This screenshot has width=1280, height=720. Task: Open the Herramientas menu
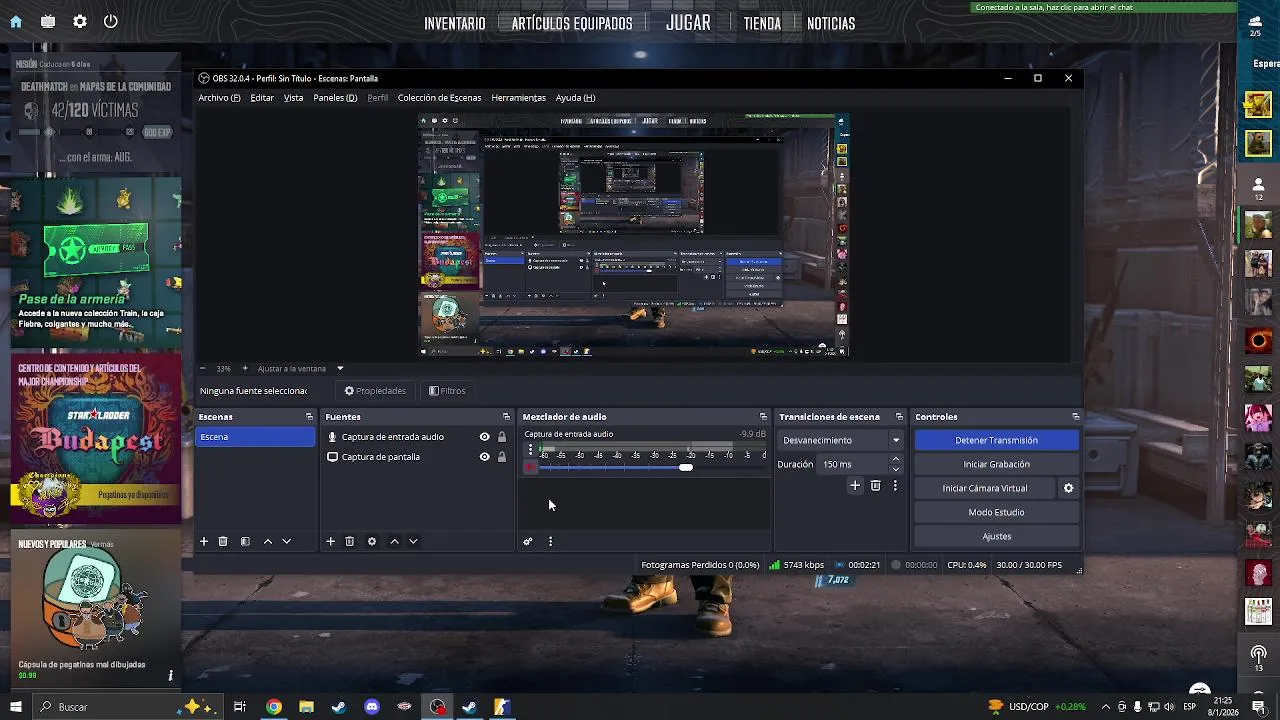tap(518, 98)
